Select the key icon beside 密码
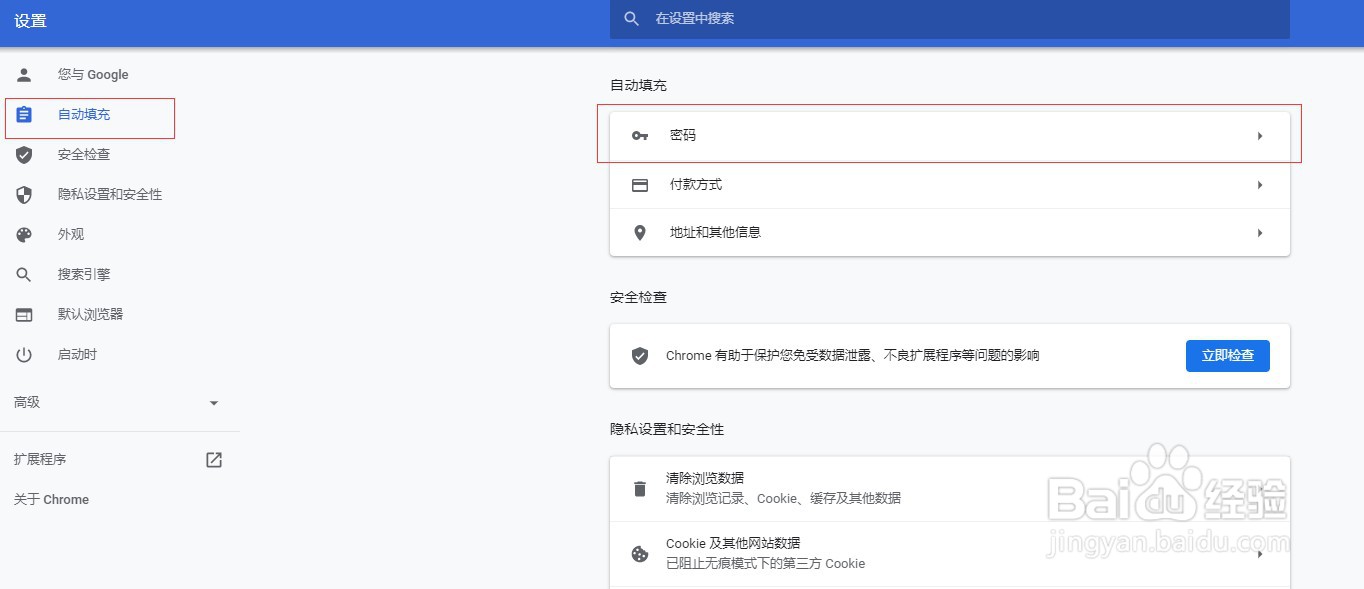 [639, 135]
